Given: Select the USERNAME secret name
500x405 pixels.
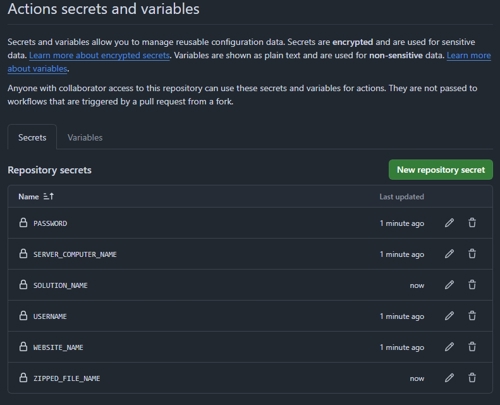Looking at the screenshot, I should (50, 316).
